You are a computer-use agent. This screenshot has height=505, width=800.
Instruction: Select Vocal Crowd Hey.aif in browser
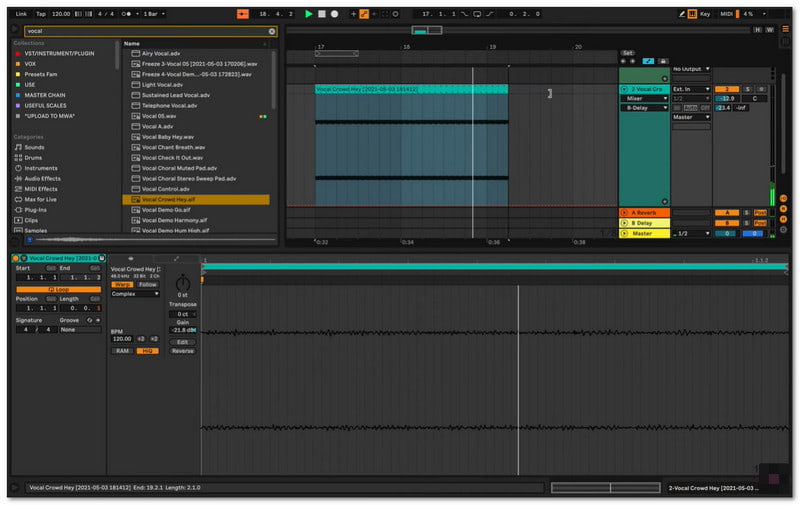coord(196,199)
